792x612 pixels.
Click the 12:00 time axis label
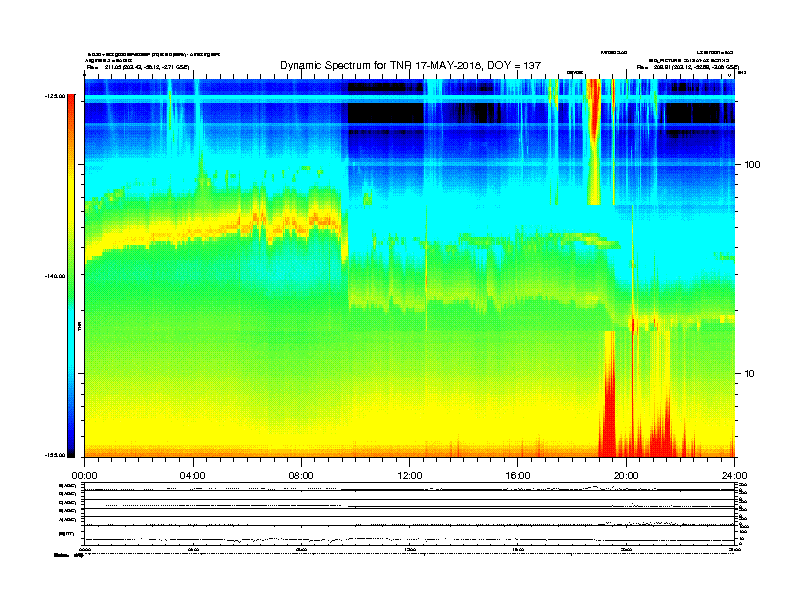point(410,476)
